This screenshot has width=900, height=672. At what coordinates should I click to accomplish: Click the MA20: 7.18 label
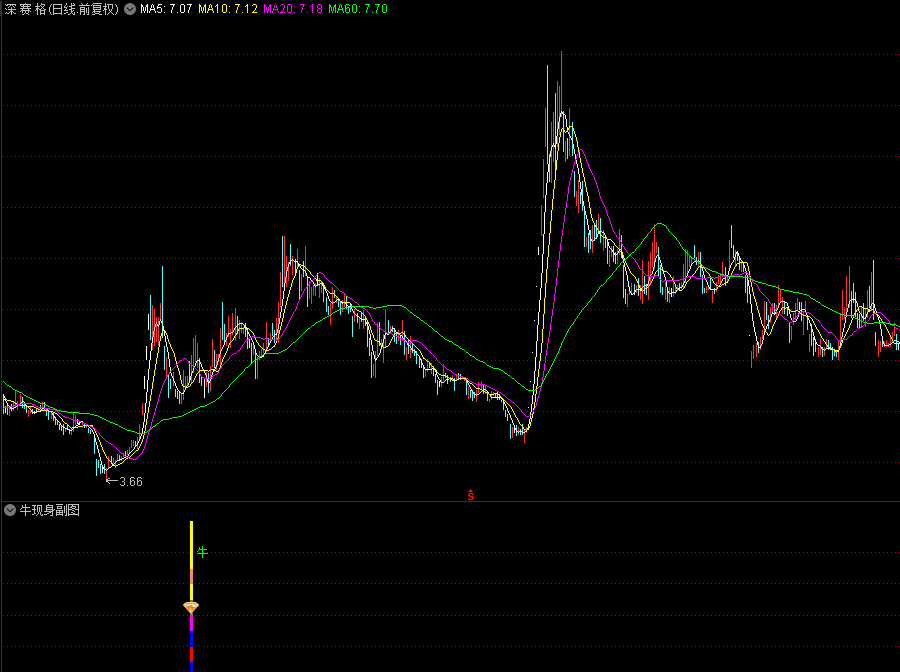(293, 9)
